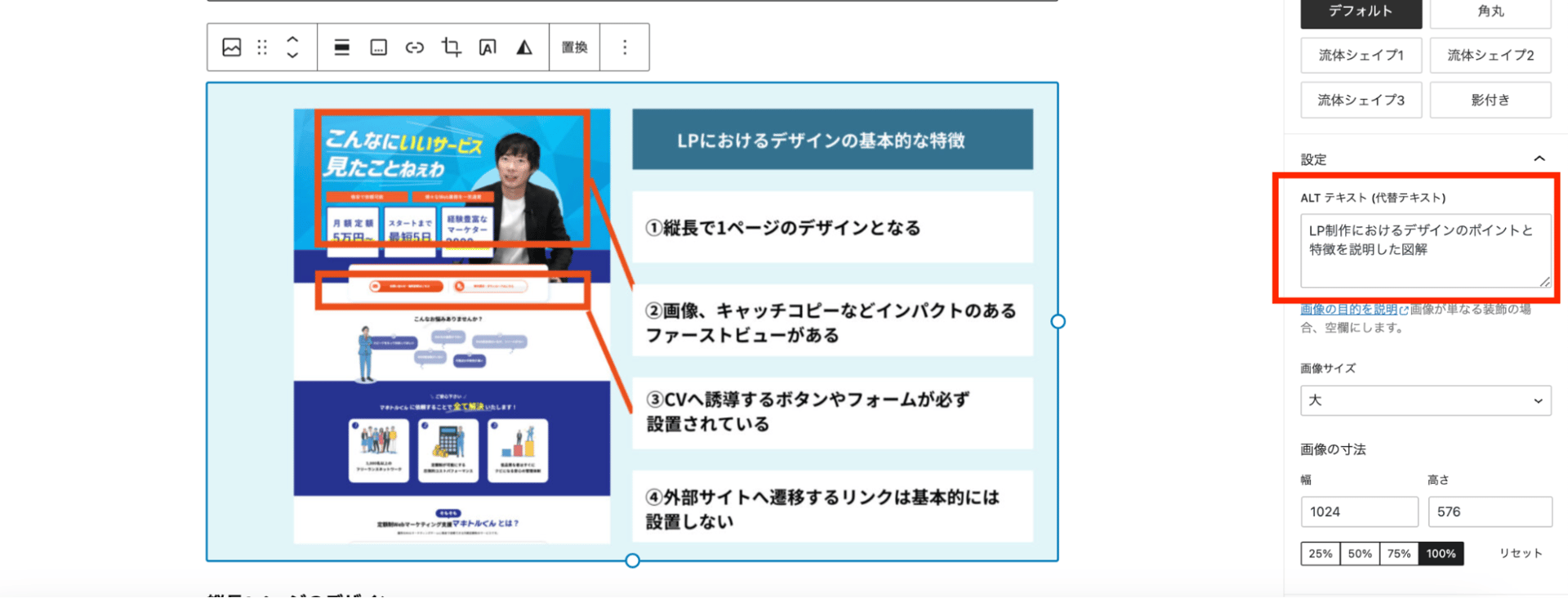Choose 流体シェイプ2 style
This screenshot has height=598, width=1568.
1490,56
